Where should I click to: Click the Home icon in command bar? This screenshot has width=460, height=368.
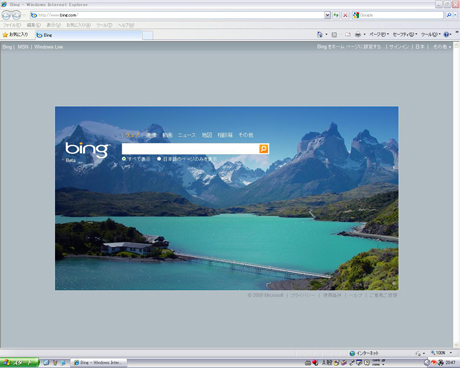[x=320, y=34]
